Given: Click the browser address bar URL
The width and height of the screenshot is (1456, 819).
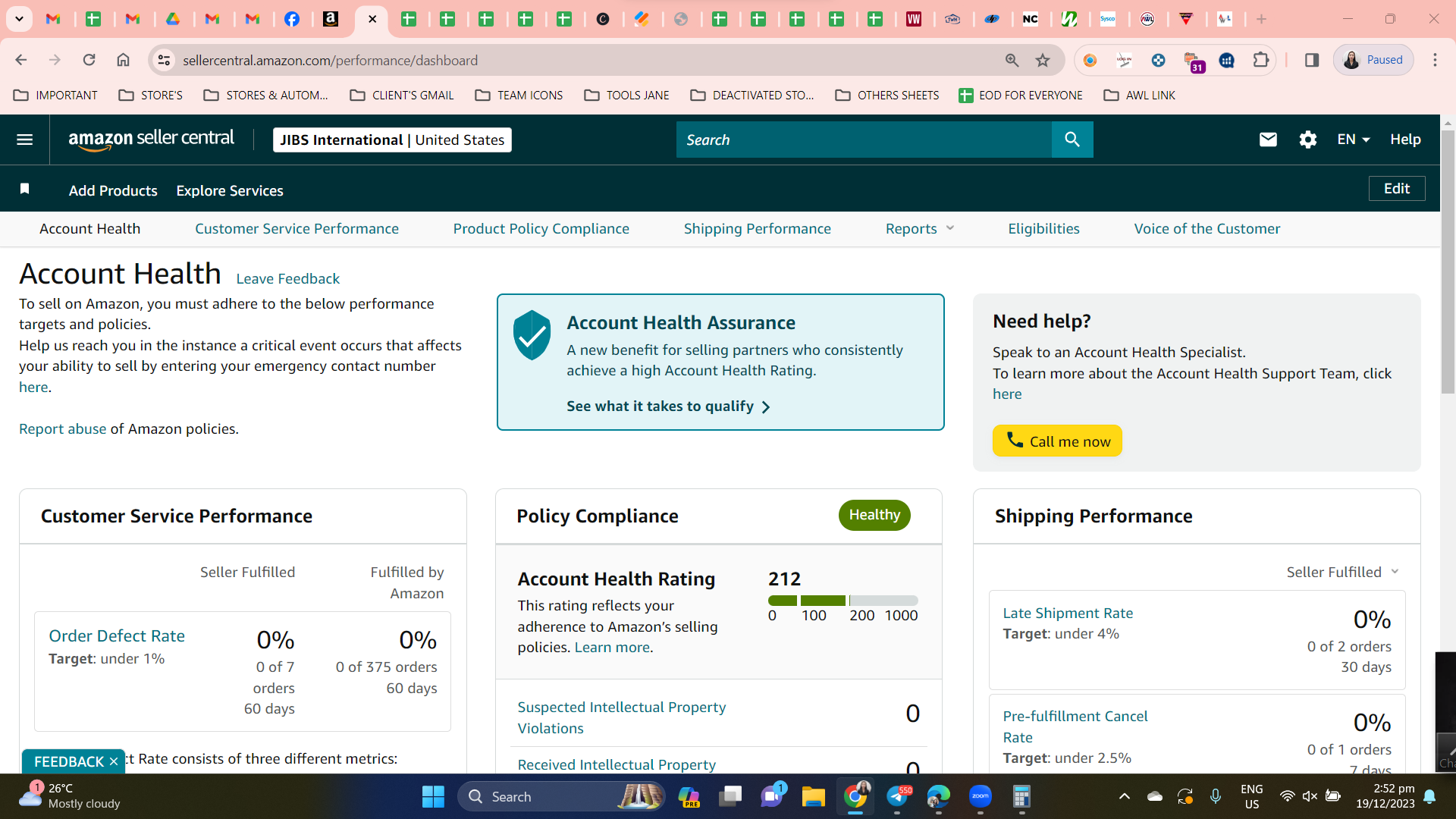Looking at the screenshot, I should click(x=330, y=60).
